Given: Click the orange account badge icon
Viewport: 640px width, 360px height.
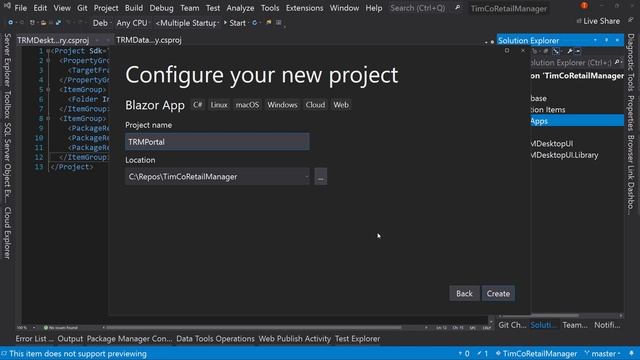Looking at the screenshot, I should [584, 6].
